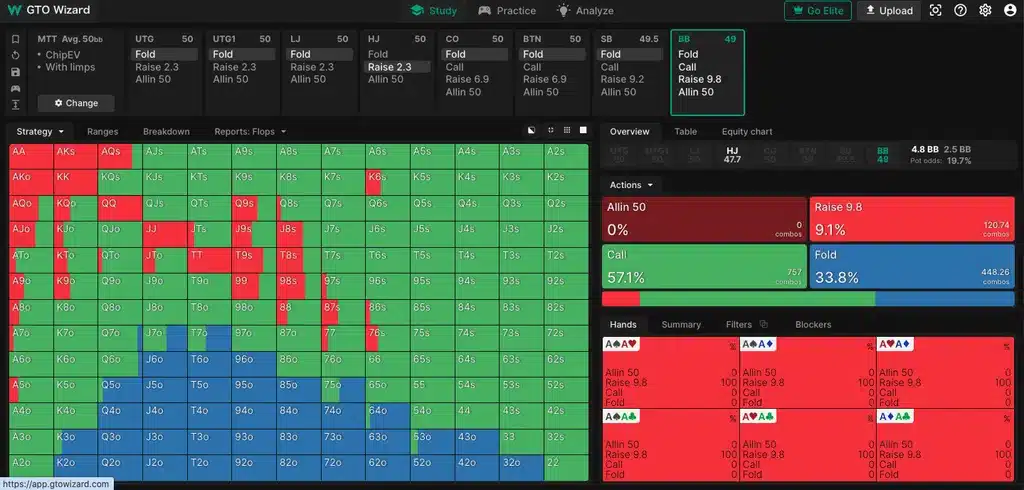This screenshot has width=1024, height=490.
Task: Click the reset history icon in sidebar
Action: (x=16, y=56)
